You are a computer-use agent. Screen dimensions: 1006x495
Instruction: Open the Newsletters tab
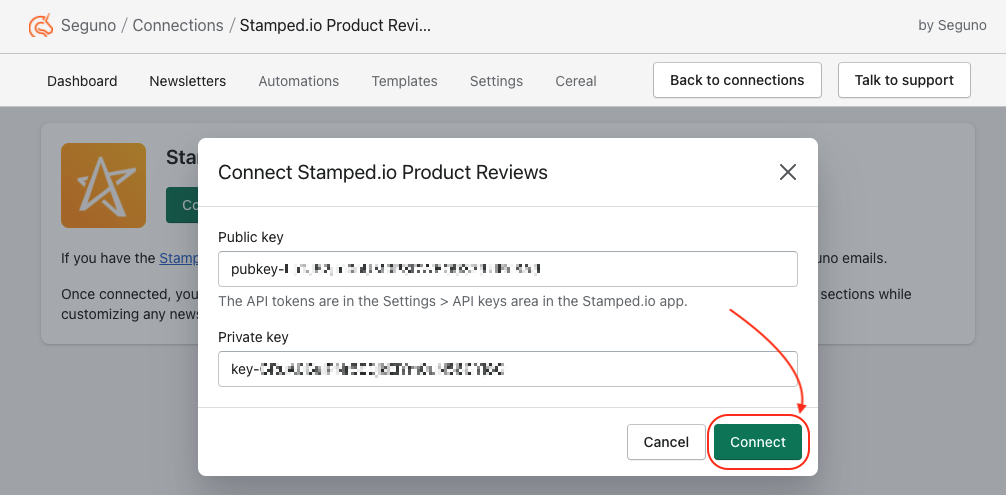point(187,81)
